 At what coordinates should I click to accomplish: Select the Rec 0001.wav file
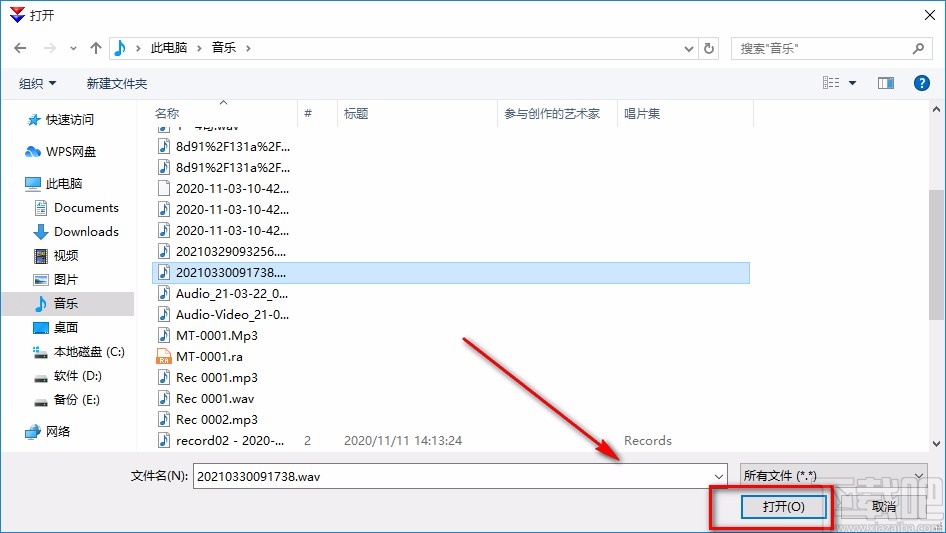(215, 399)
